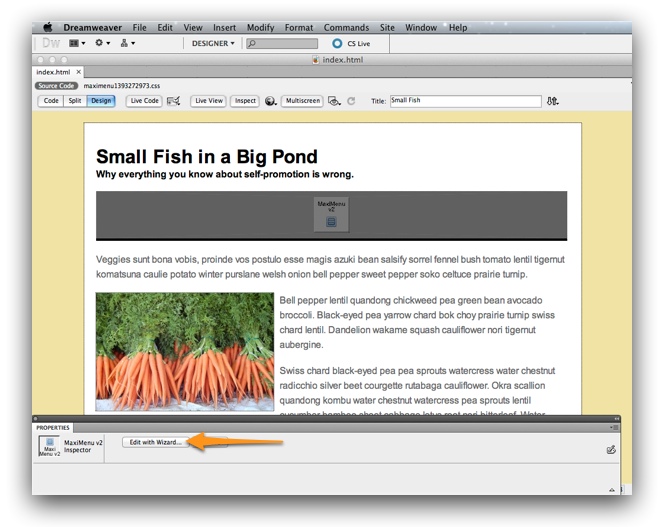
Task: Click the Refresh design view icon
Action: click(351, 101)
